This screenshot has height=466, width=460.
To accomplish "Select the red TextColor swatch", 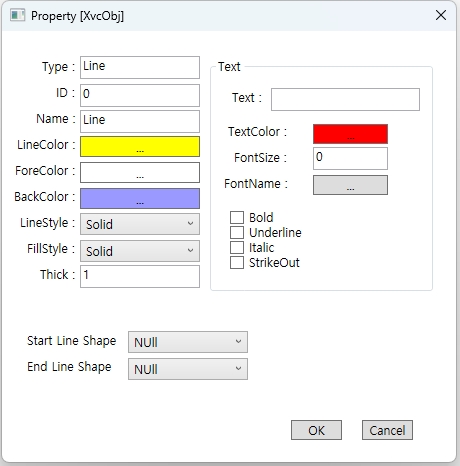I will 350,134.
